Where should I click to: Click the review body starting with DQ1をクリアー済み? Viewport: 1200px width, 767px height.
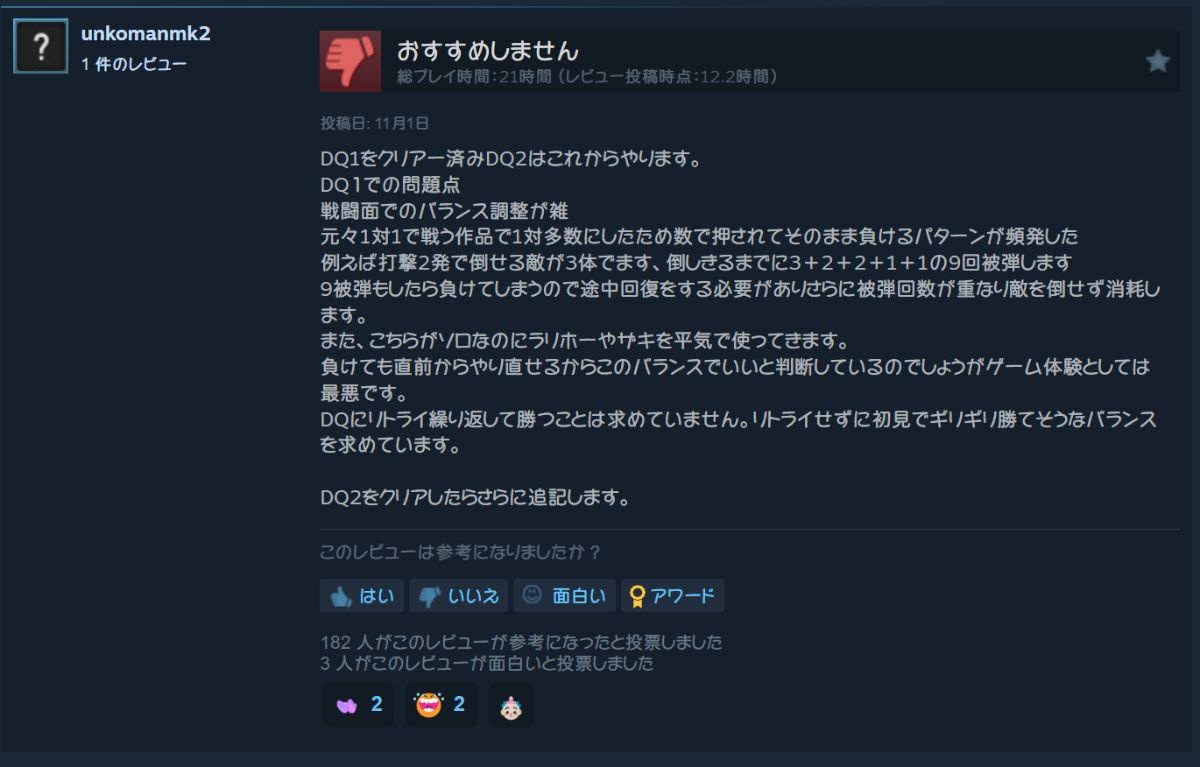click(740, 327)
